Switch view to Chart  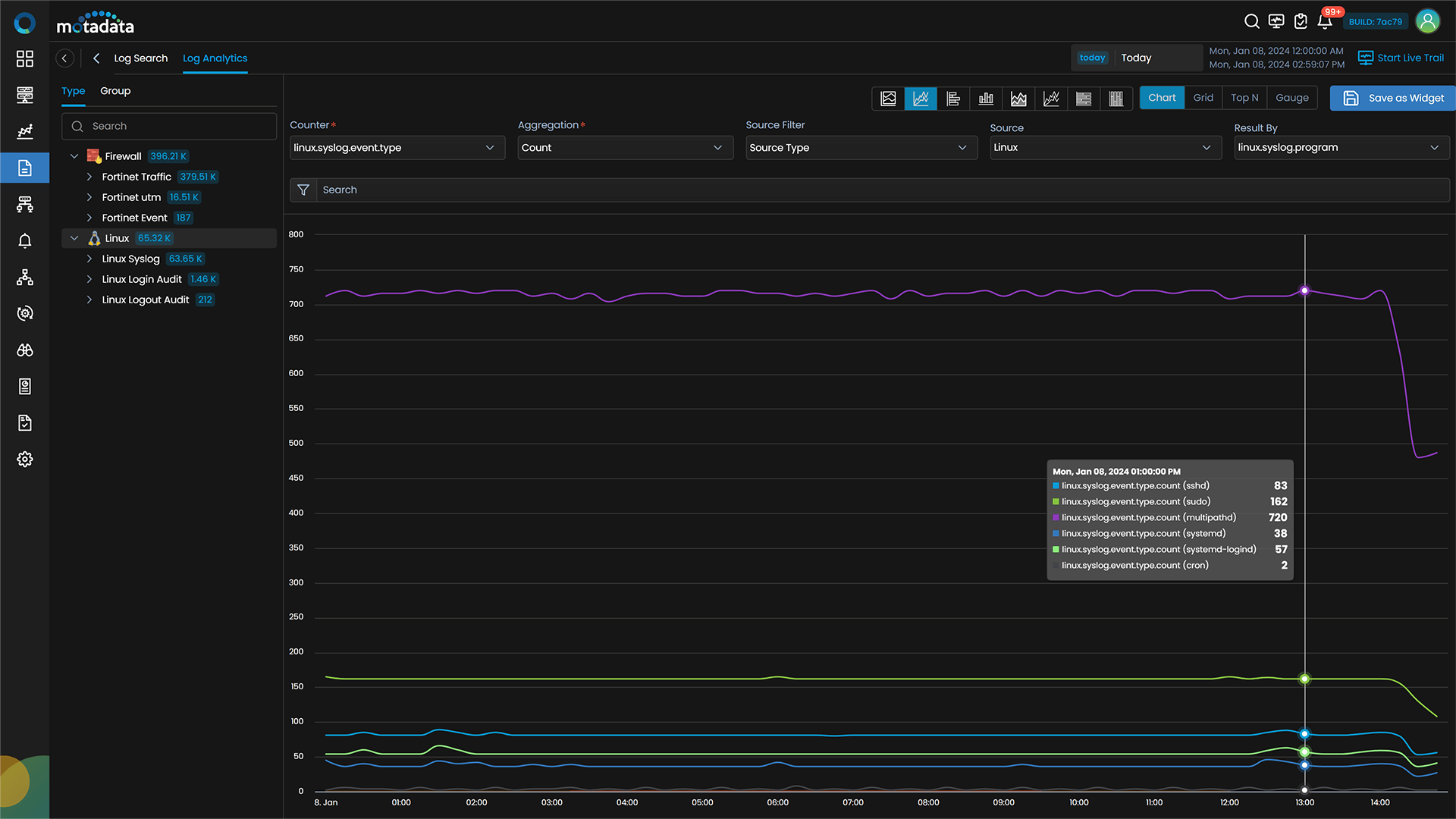click(x=1162, y=98)
